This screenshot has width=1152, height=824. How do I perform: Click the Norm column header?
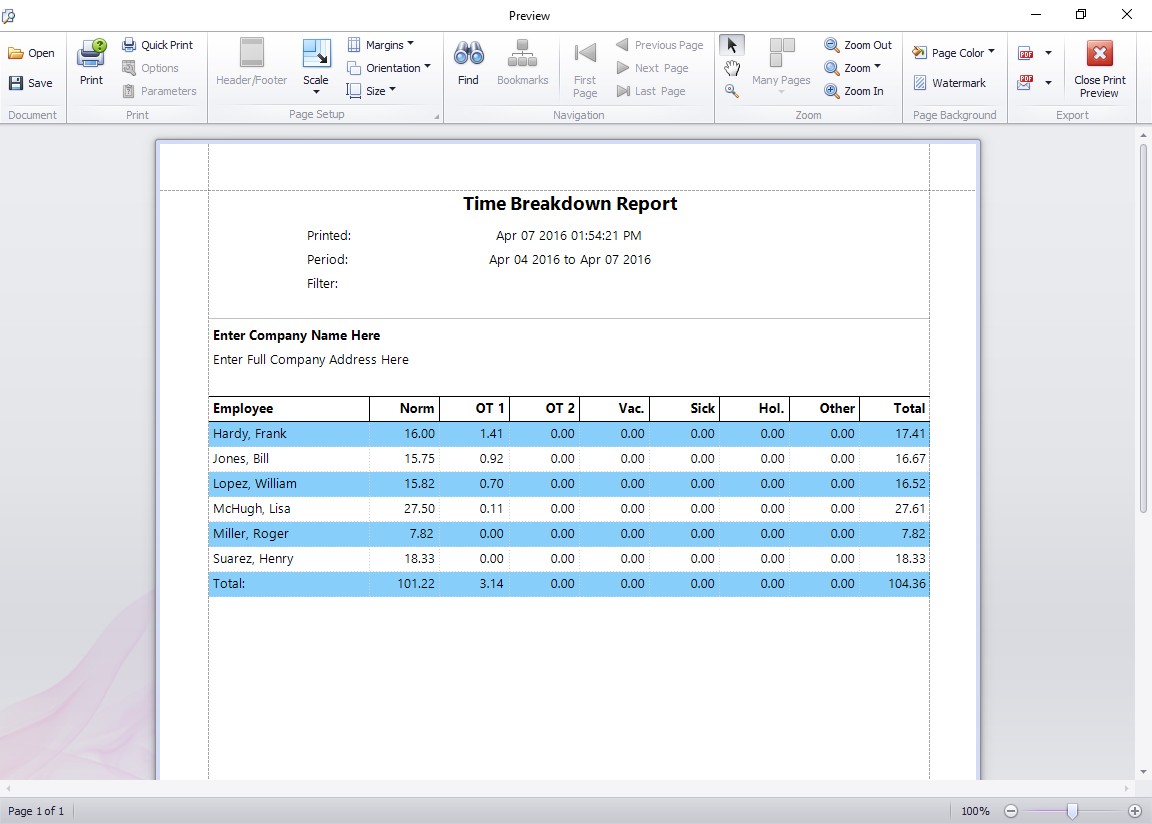click(x=404, y=408)
